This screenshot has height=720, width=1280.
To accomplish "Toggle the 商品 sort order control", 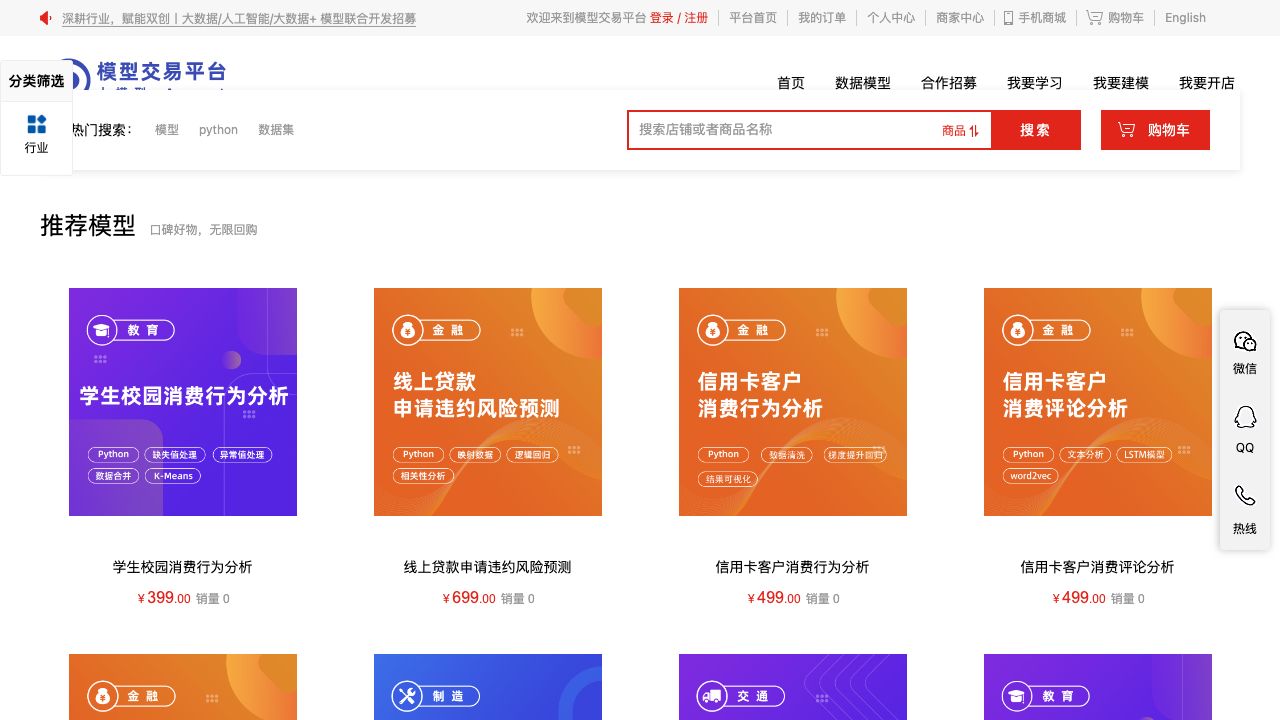I will point(960,130).
